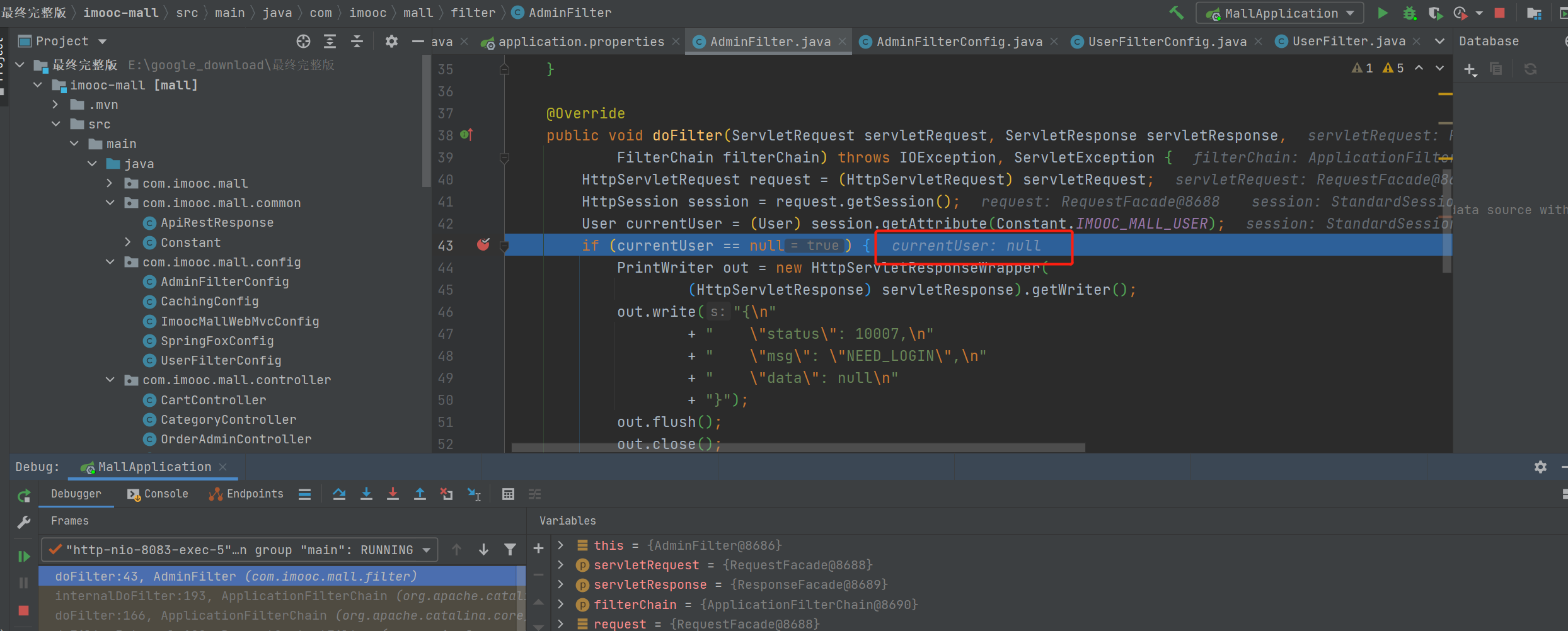This screenshot has width=1568, height=631.
Task: Click Rerun MallApplication icon in debug panel
Action: pyautogui.click(x=24, y=496)
